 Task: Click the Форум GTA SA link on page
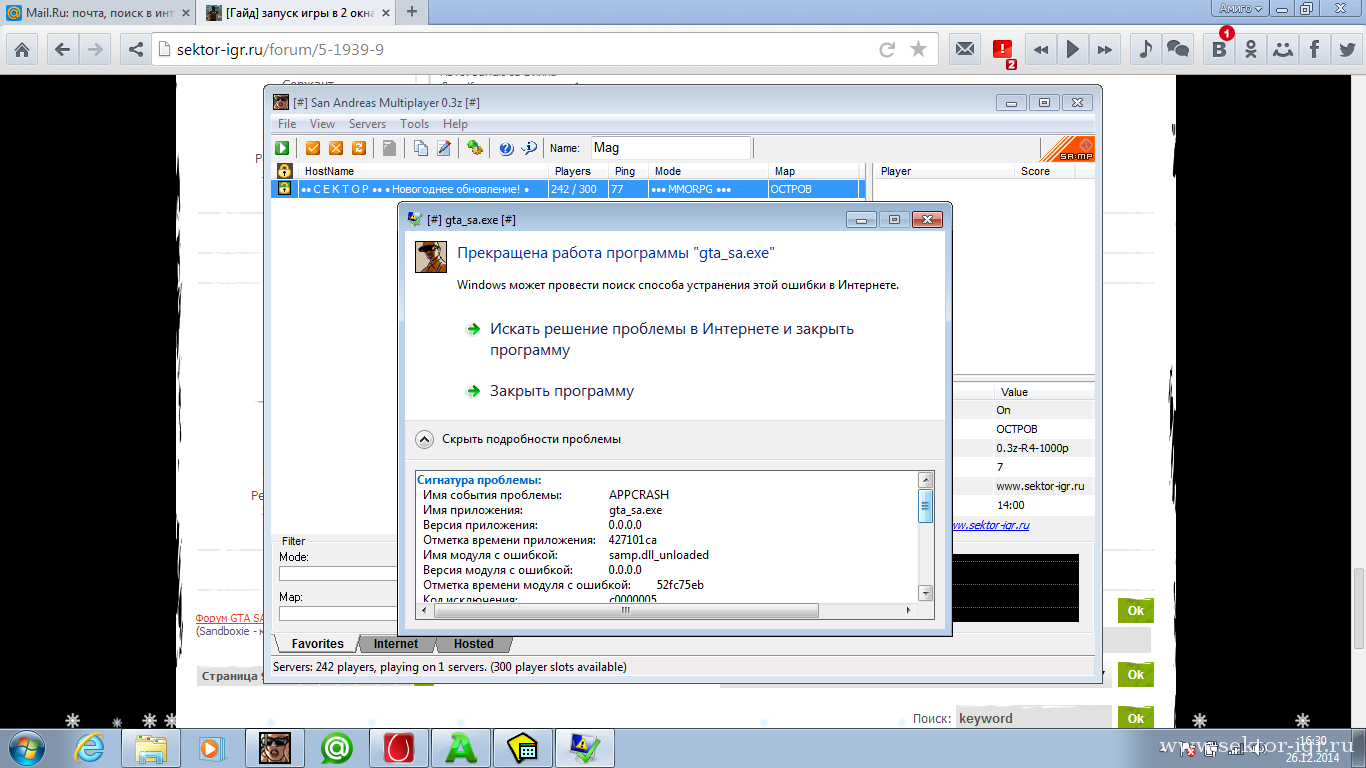tap(229, 618)
